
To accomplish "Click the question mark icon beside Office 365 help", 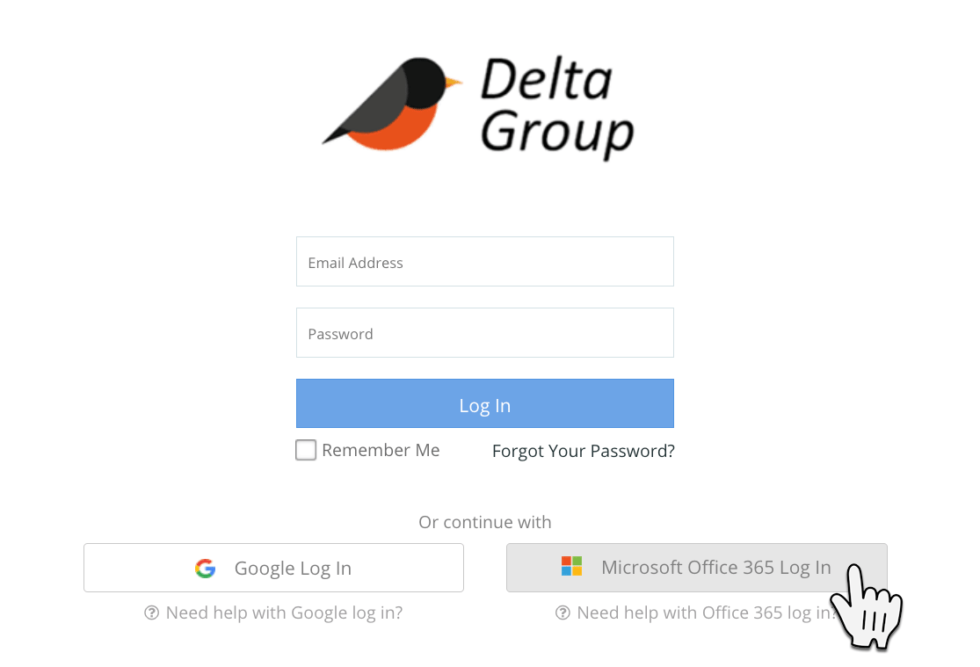I will pos(563,613).
